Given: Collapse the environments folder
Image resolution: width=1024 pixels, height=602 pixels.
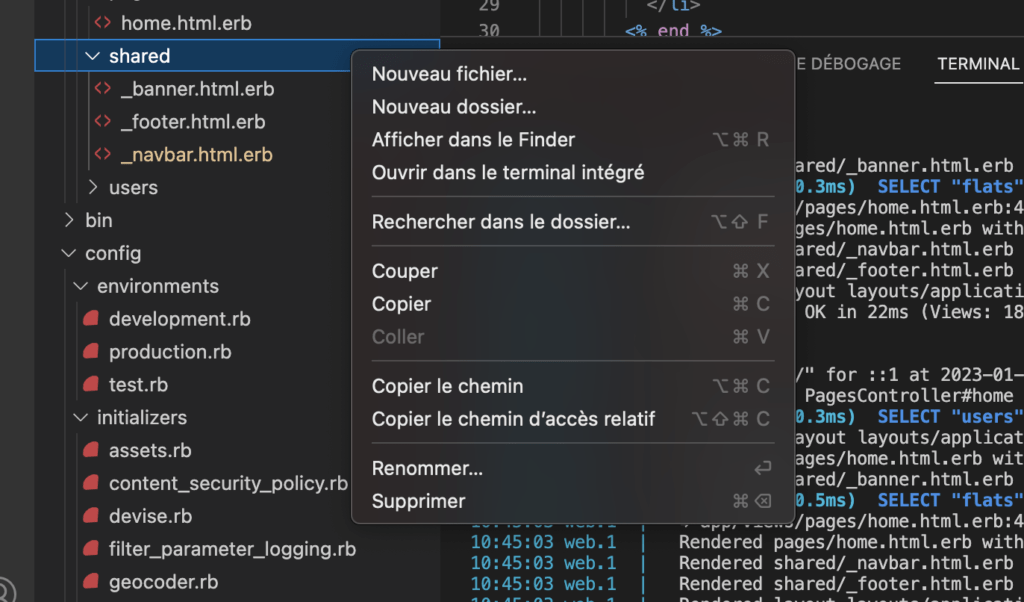Looking at the screenshot, I should coord(158,286).
